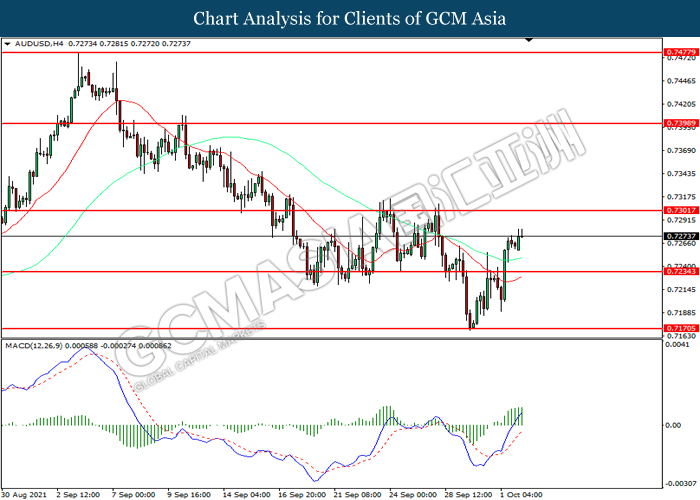
Task: Click the 16 Sep 20:00 time label
Action: pos(302,495)
